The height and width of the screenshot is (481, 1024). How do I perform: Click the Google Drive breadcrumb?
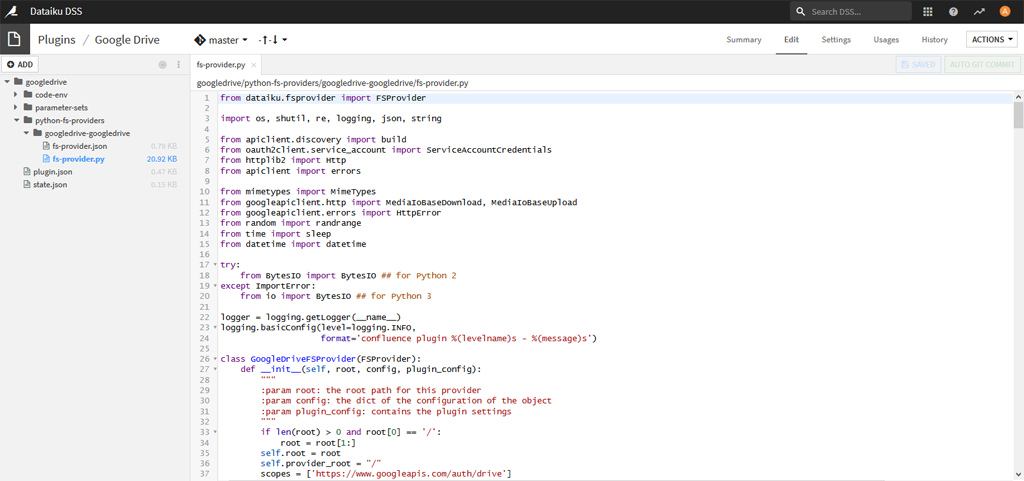[127, 40]
